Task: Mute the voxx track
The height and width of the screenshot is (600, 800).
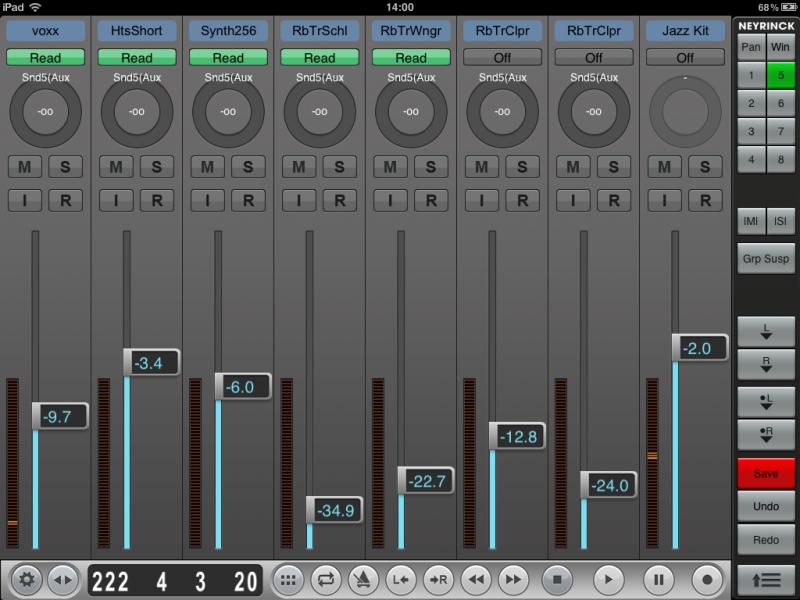Action: pyautogui.click(x=24, y=167)
